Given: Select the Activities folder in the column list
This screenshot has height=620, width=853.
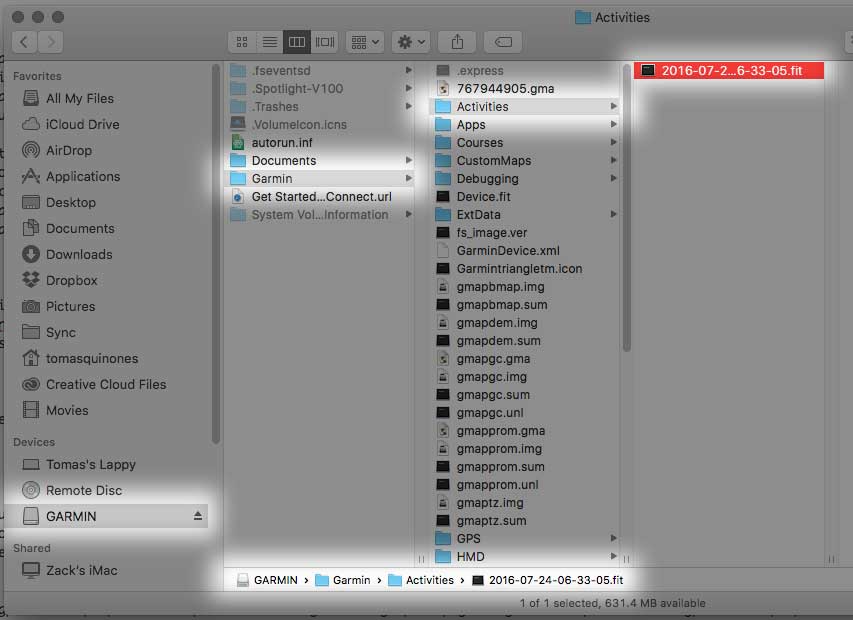Looking at the screenshot, I should (x=526, y=107).
